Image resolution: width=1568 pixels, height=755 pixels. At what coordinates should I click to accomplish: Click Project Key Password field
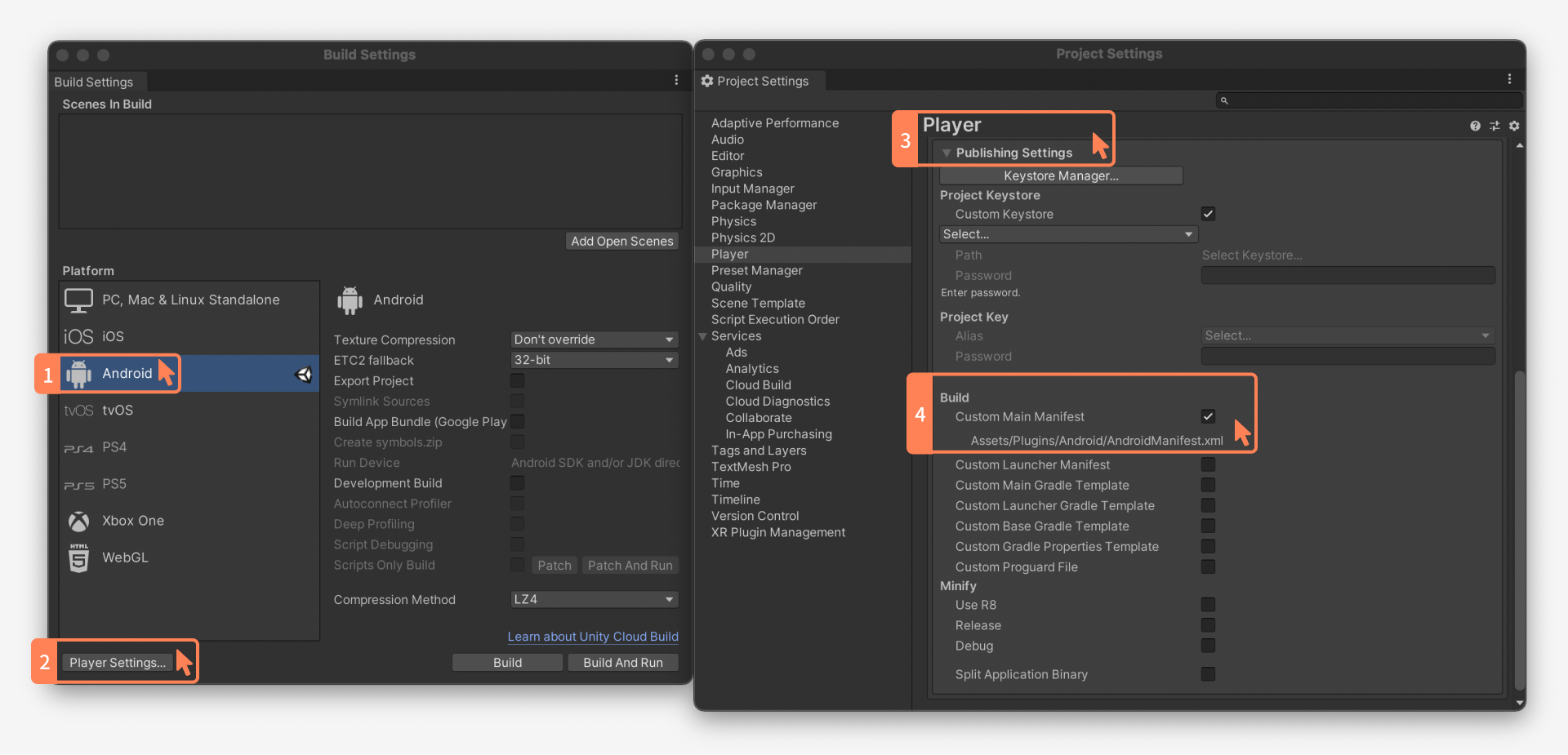1347,356
